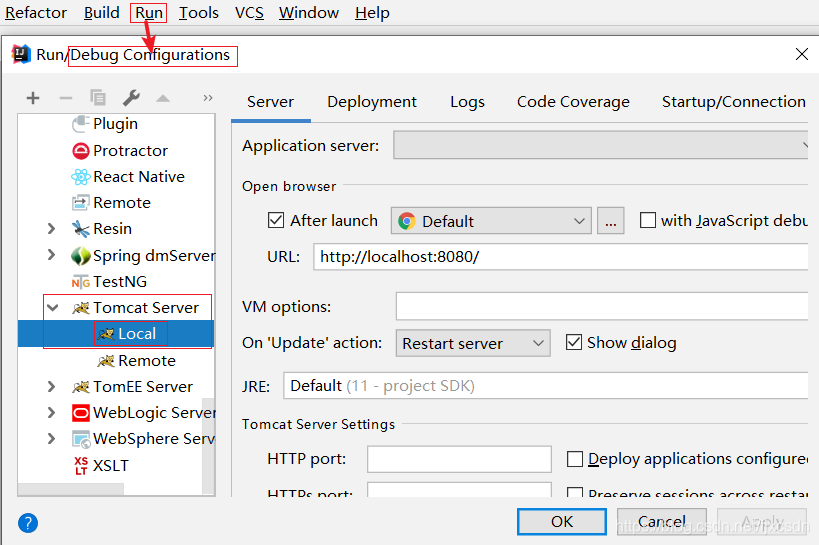Screen dimensions: 819x545
Task: Click the JRE field
Action: (x=546, y=386)
